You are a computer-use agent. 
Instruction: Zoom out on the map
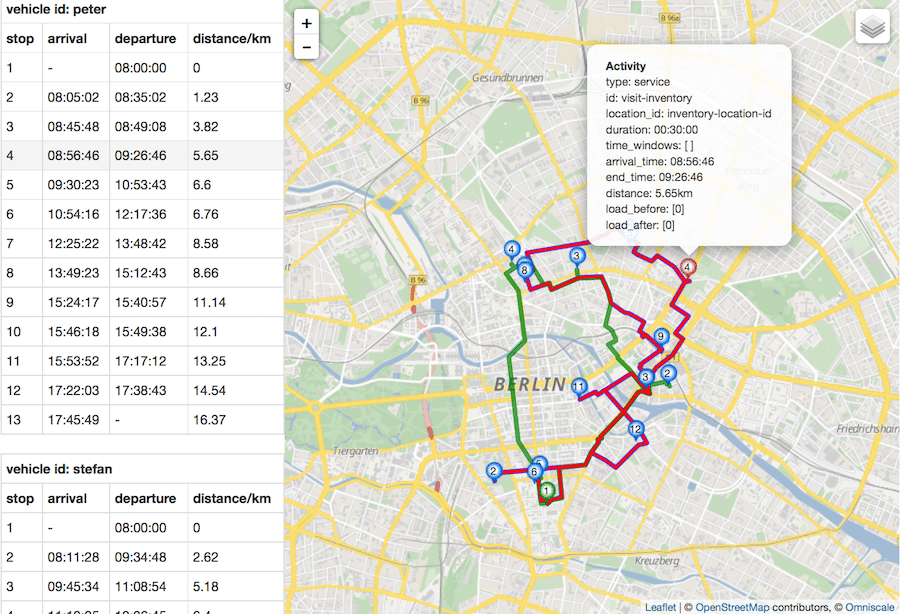[x=306, y=47]
